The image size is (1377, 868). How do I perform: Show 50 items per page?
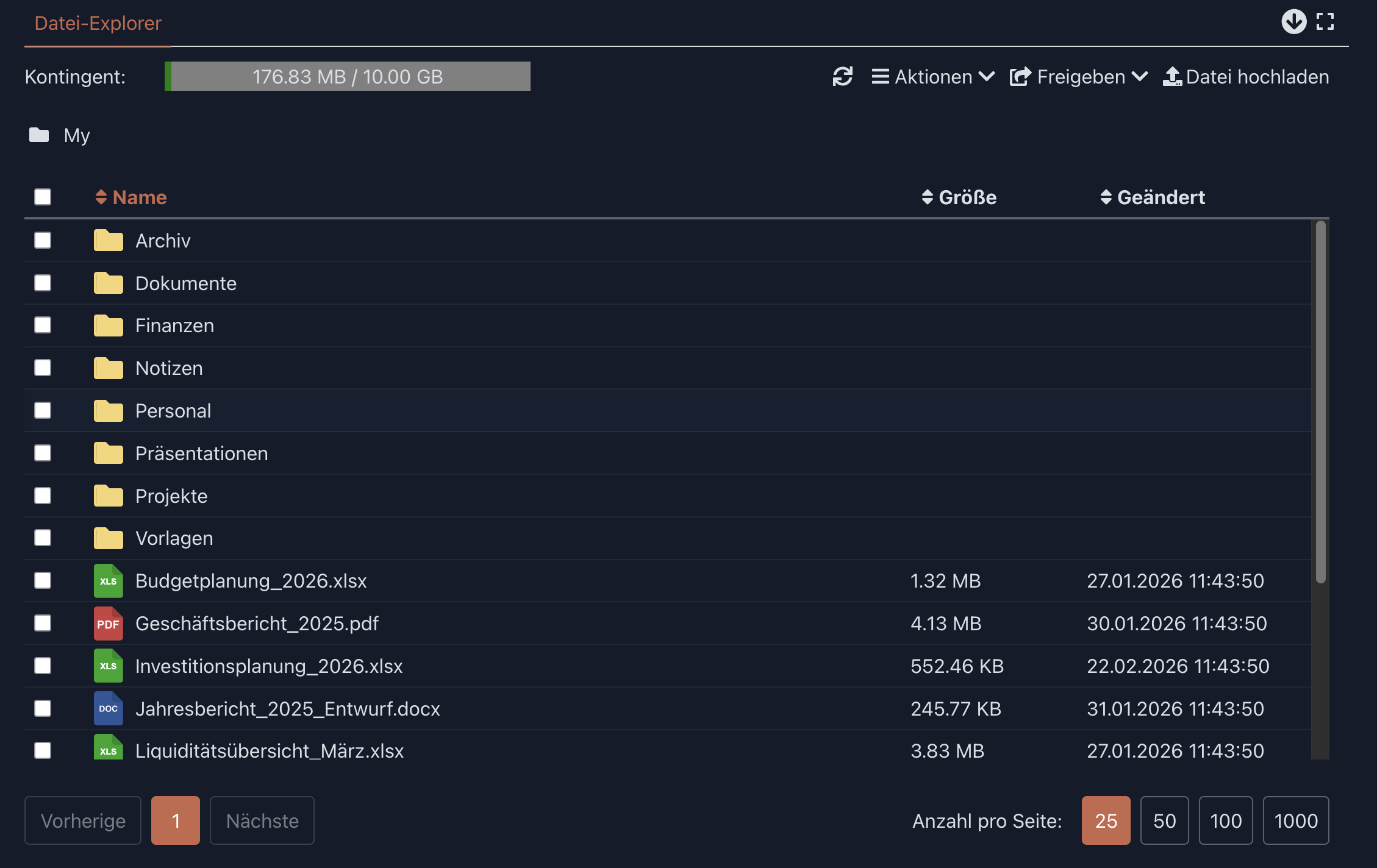click(x=1165, y=820)
